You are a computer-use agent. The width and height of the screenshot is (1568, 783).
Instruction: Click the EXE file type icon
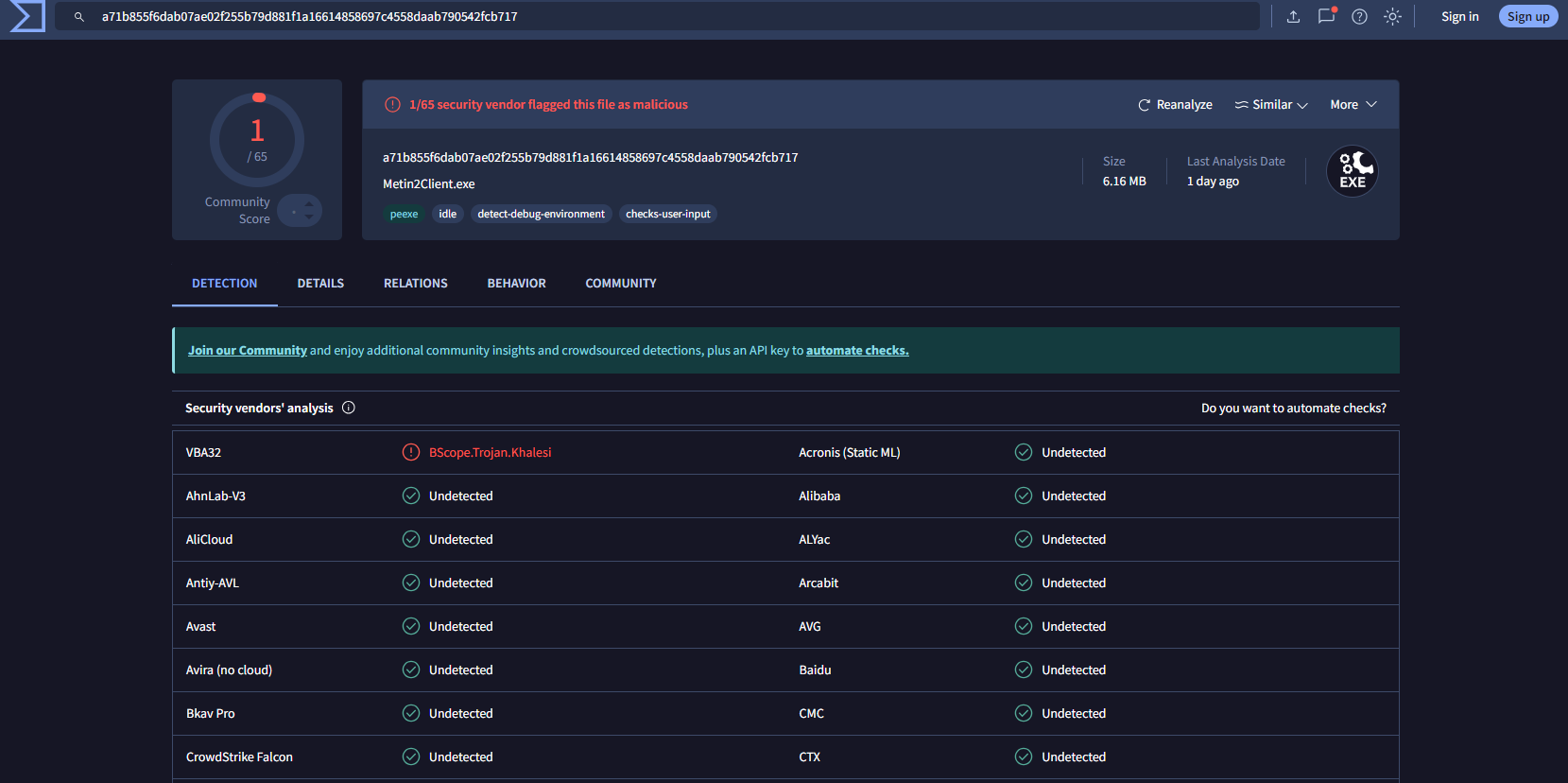pos(1353,171)
